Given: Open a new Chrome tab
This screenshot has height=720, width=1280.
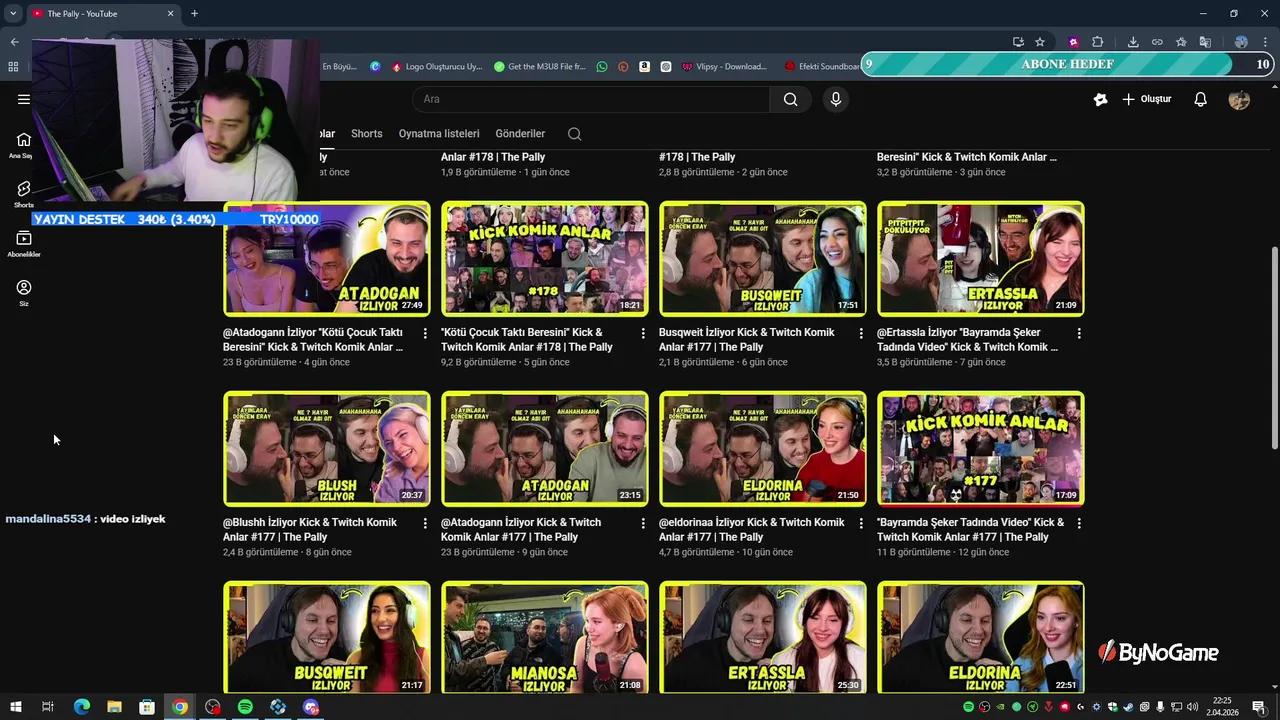Looking at the screenshot, I should coord(194,13).
